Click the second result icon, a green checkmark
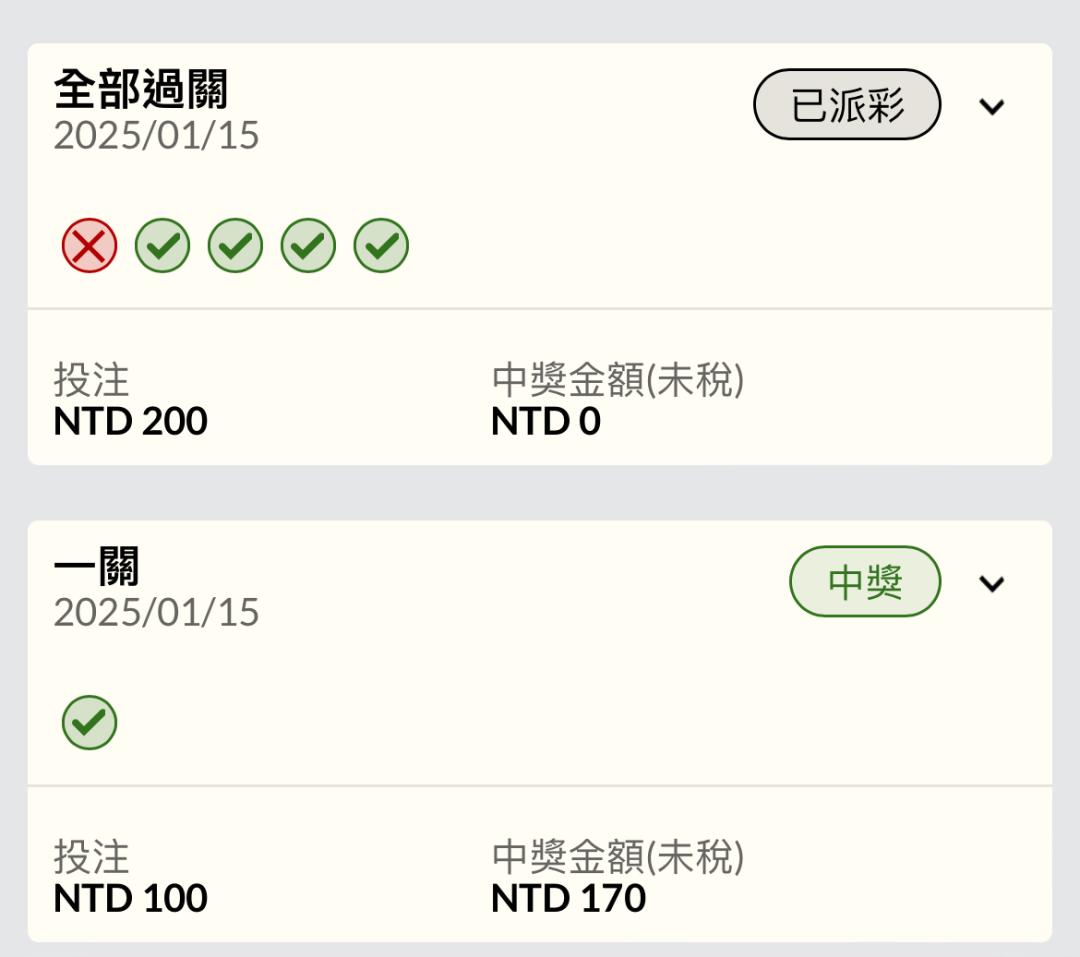The width and height of the screenshot is (1080, 957). click(x=163, y=245)
